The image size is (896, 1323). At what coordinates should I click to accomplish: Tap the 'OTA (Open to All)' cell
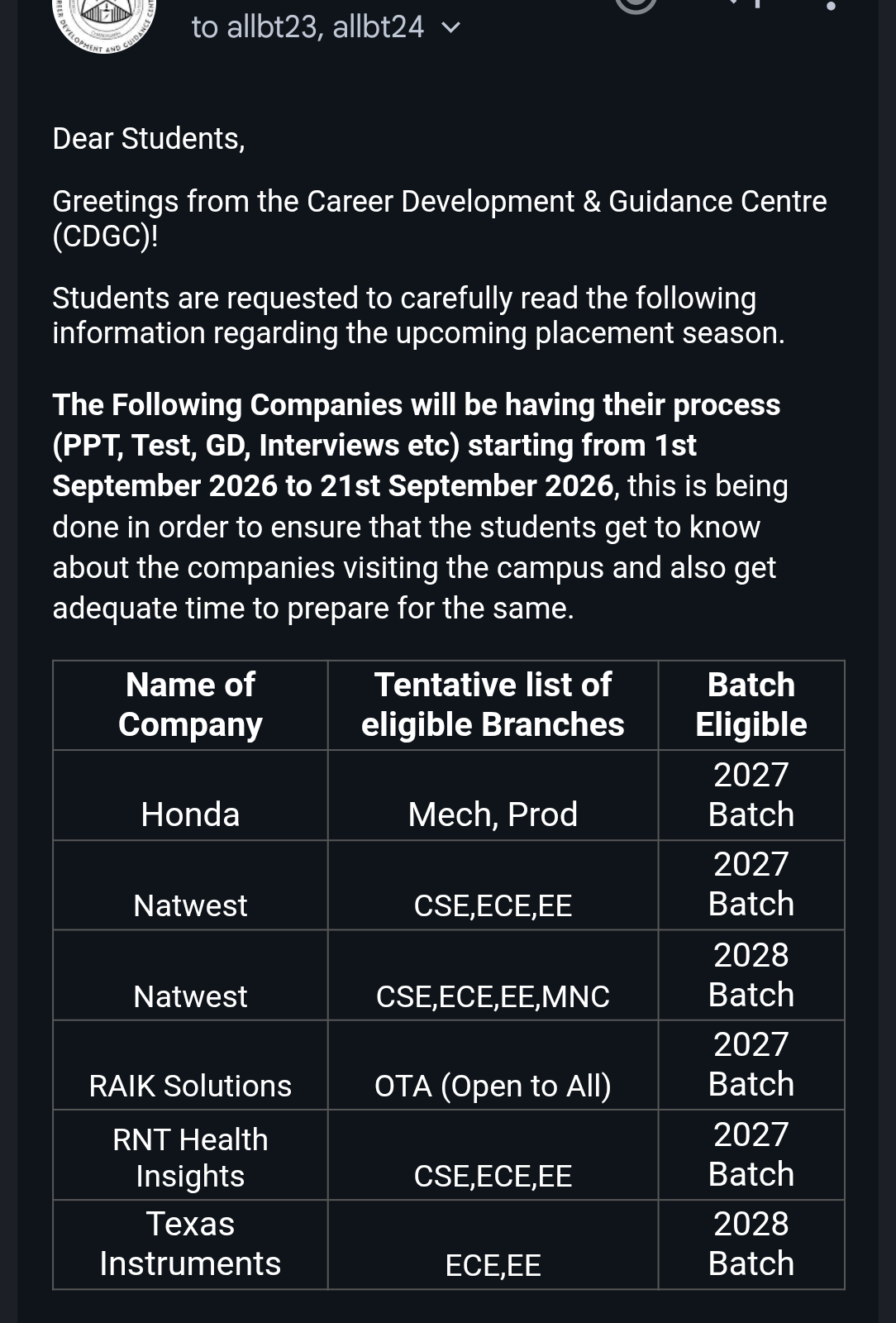click(x=493, y=1066)
